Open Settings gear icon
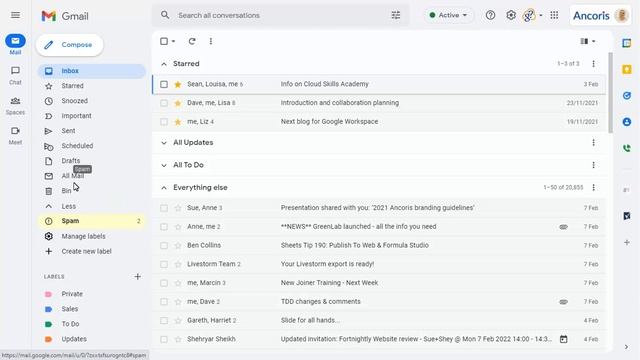This screenshot has height=360, width=640. coord(511,15)
